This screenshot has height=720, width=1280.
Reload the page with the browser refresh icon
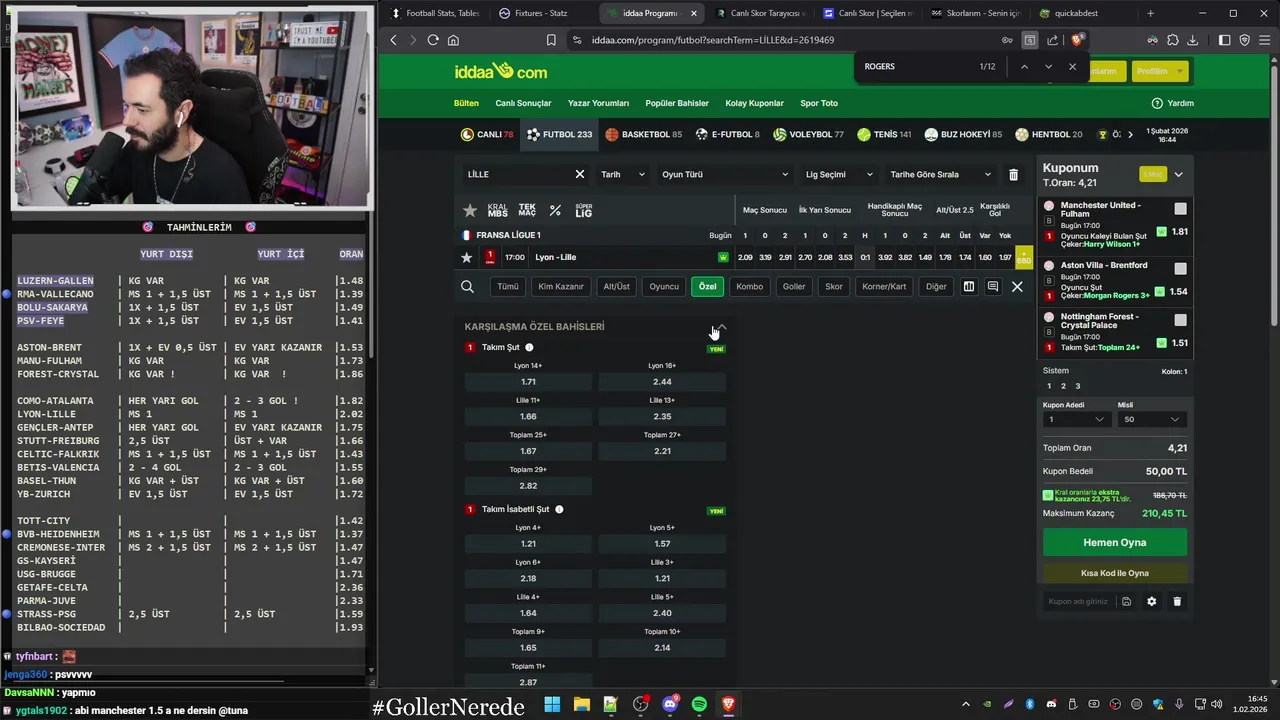[433, 40]
